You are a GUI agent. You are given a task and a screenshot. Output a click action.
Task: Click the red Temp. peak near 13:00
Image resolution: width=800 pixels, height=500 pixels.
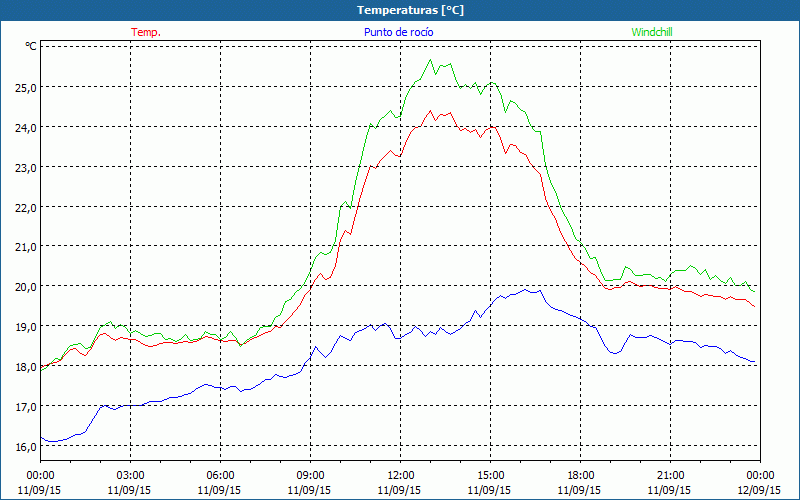click(430, 111)
